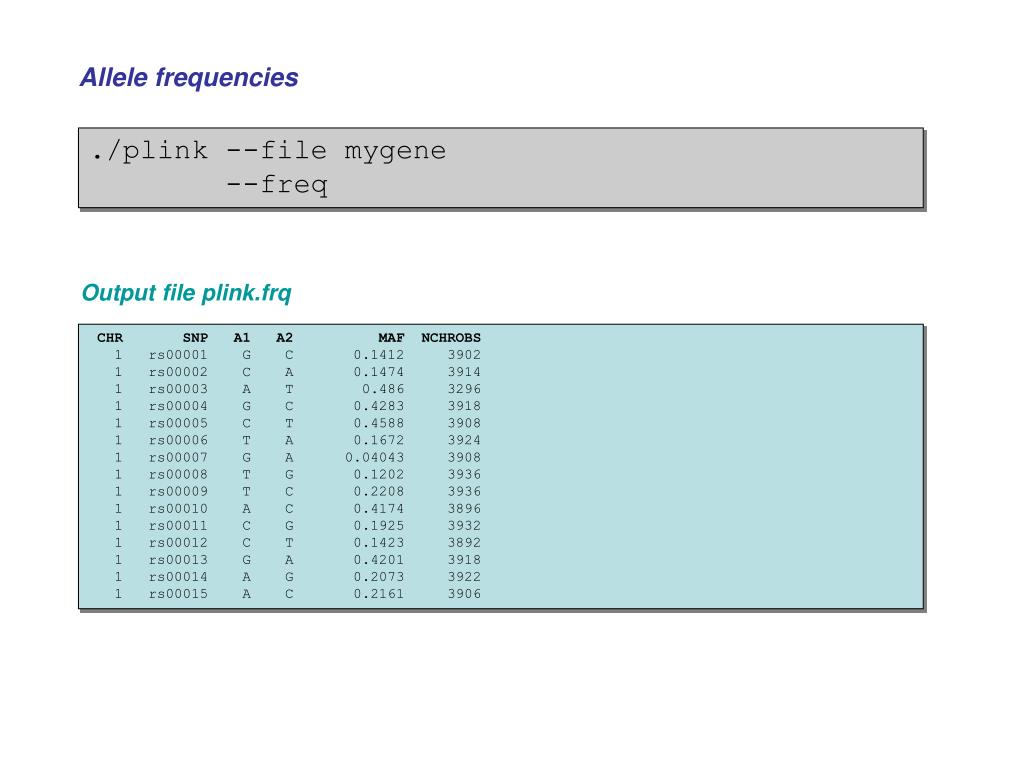Screen dimensions: 1024x768
Task: Click the SNP column header
Action: point(195,338)
